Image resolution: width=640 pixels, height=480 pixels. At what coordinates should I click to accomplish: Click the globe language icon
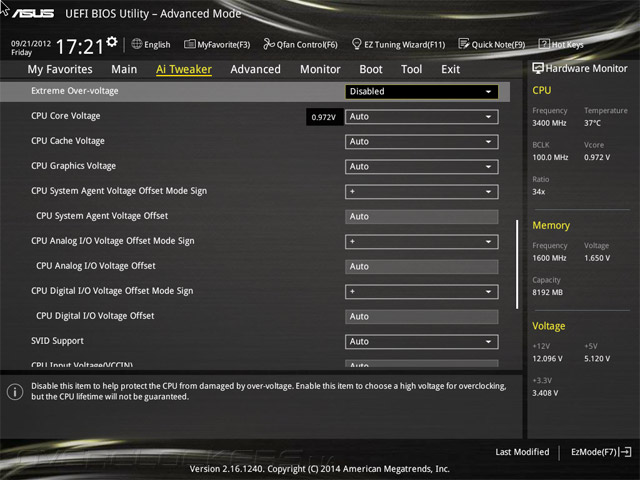pos(137,44)
